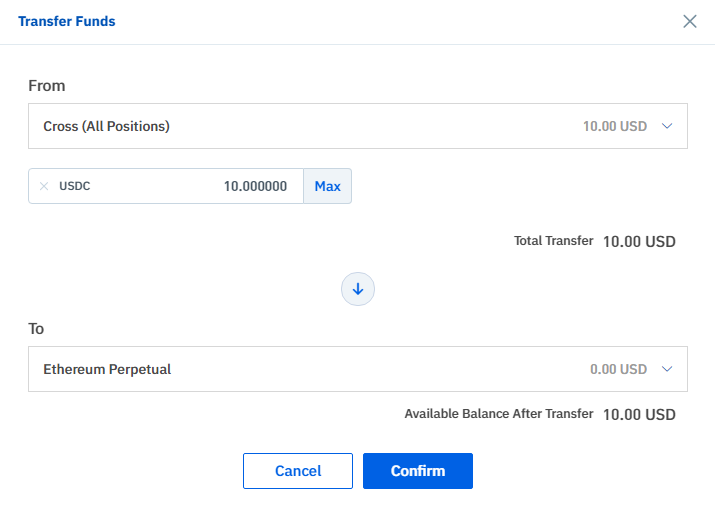Screen dimensions: 715x507
Task: Click the To label
Action: click(36, 329)
